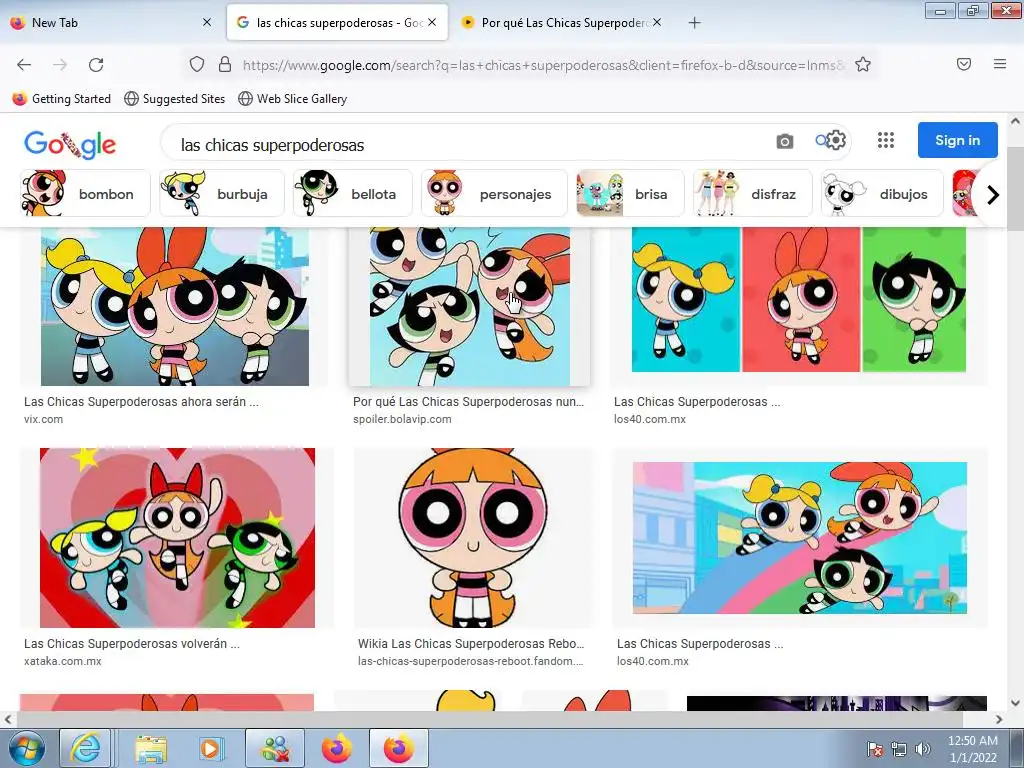The height and width of the screenshot is (768, 1024).
Task: Click the Google doodle logo
Action: point(70,144)
